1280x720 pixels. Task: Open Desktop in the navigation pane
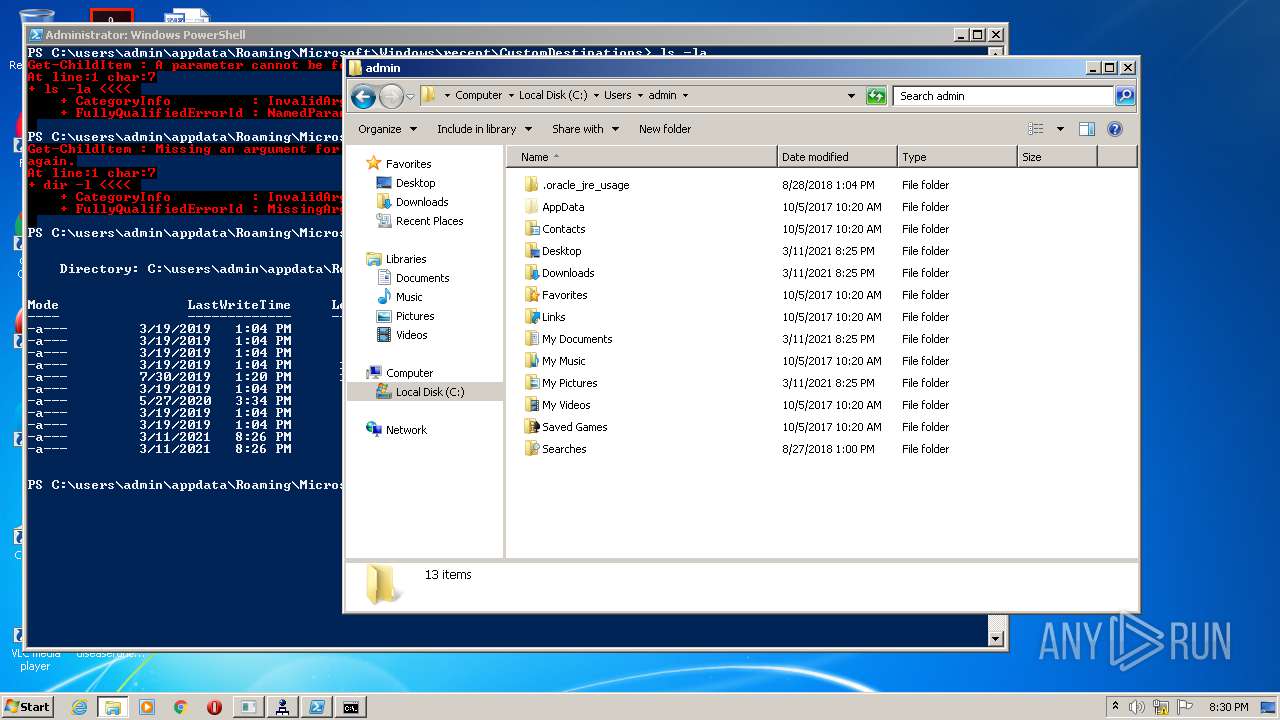click(415, 183)
